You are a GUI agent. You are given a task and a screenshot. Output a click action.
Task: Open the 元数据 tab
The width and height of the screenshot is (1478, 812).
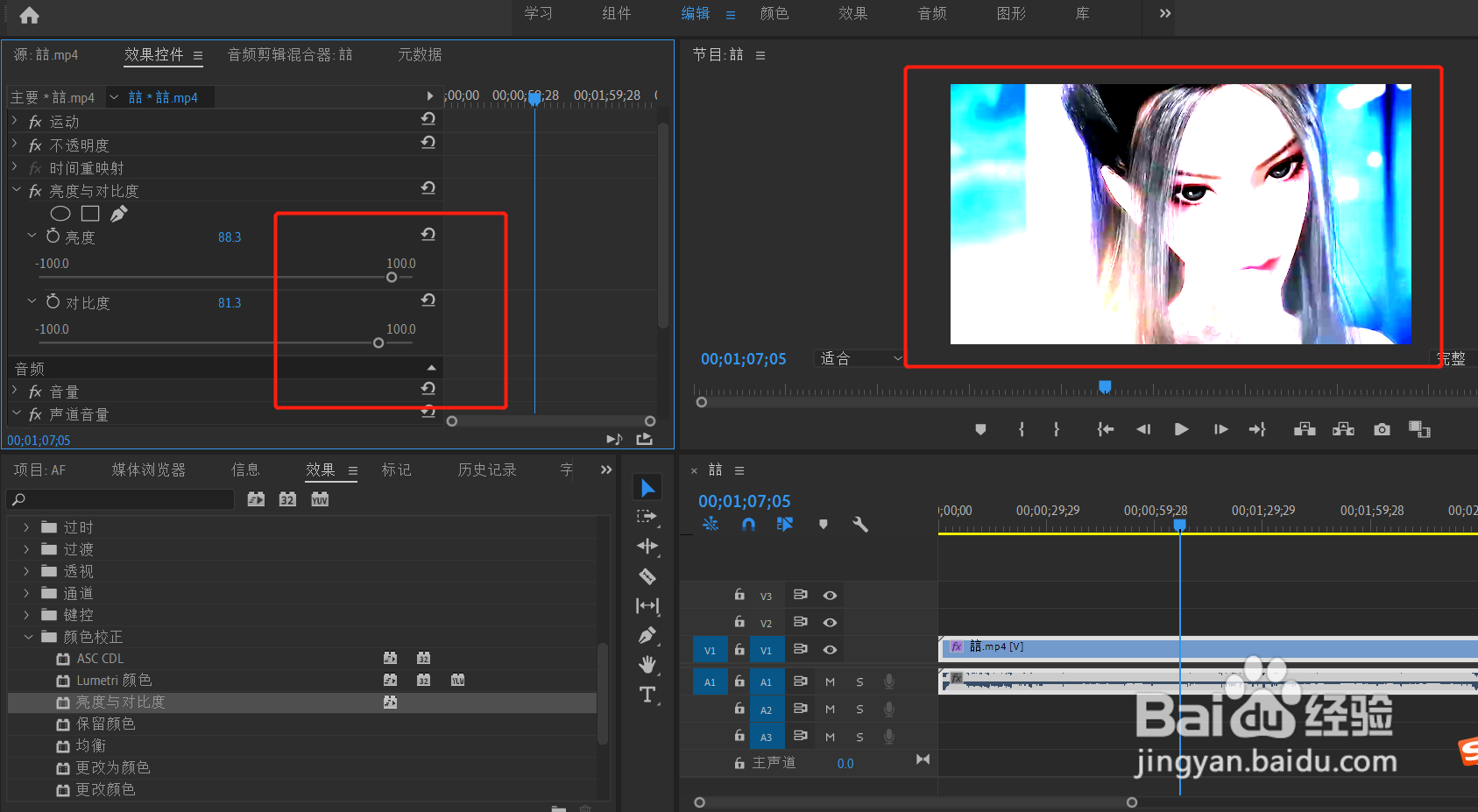point(420,54)
